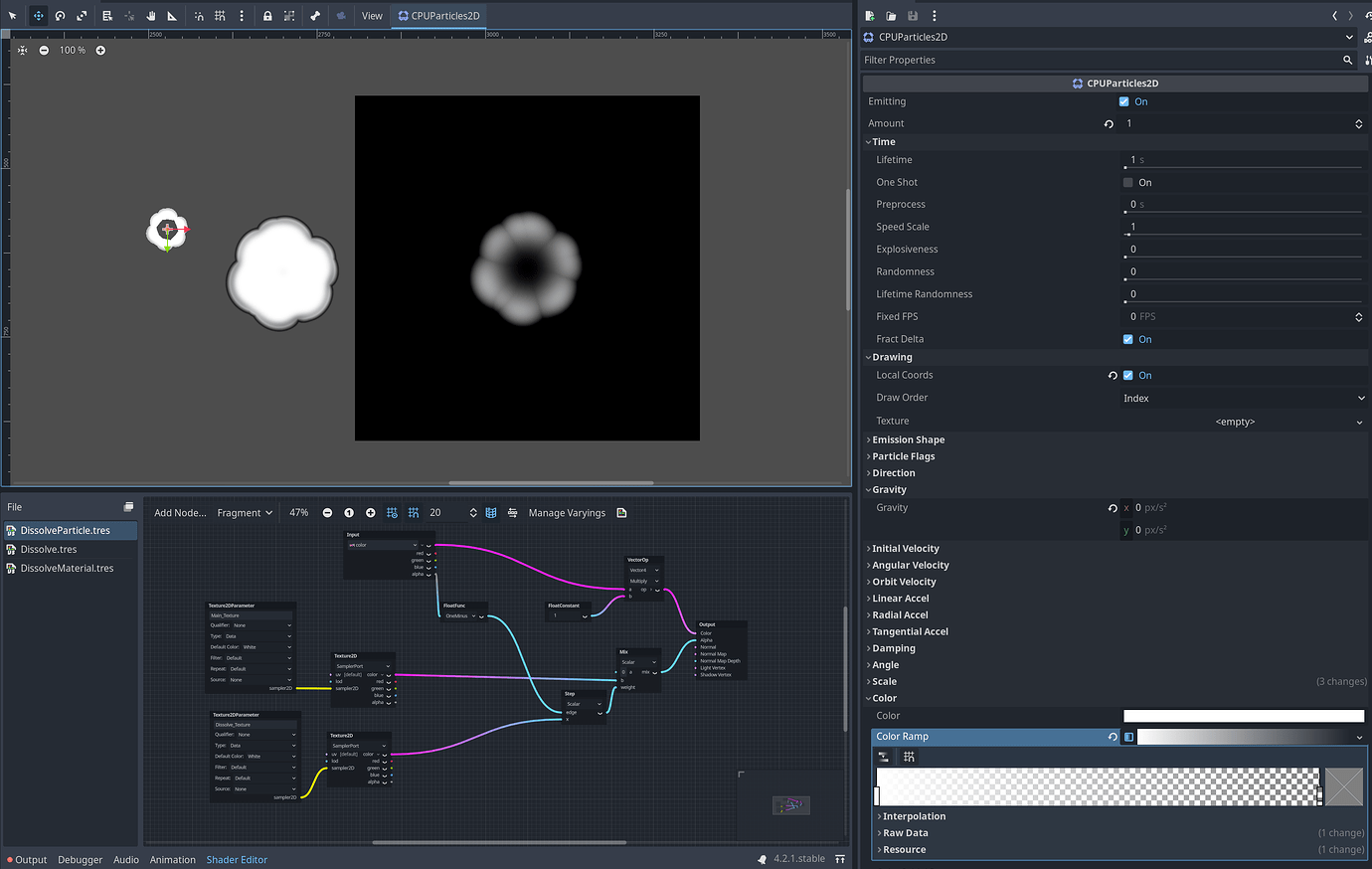Open the Draw Order dropdown
The height and width of the screenshot is (869, 1372).
pos(1243,399)
